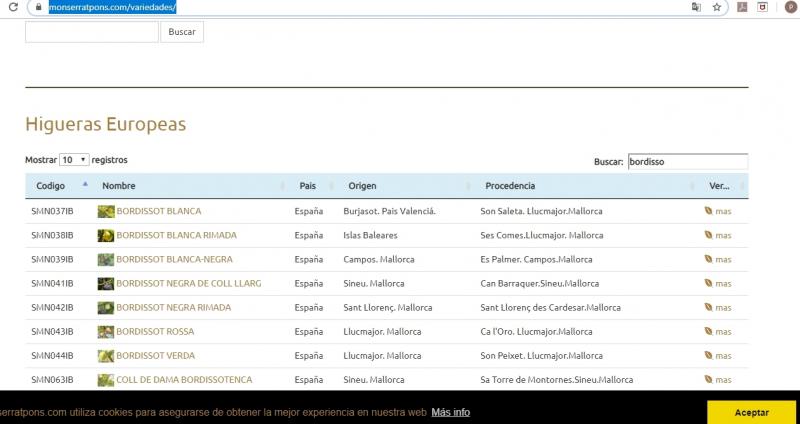Click the leaf icon in BORDISSOT BLANCA row
Viewport: 800px width, 424px height.
pos(709,212)
